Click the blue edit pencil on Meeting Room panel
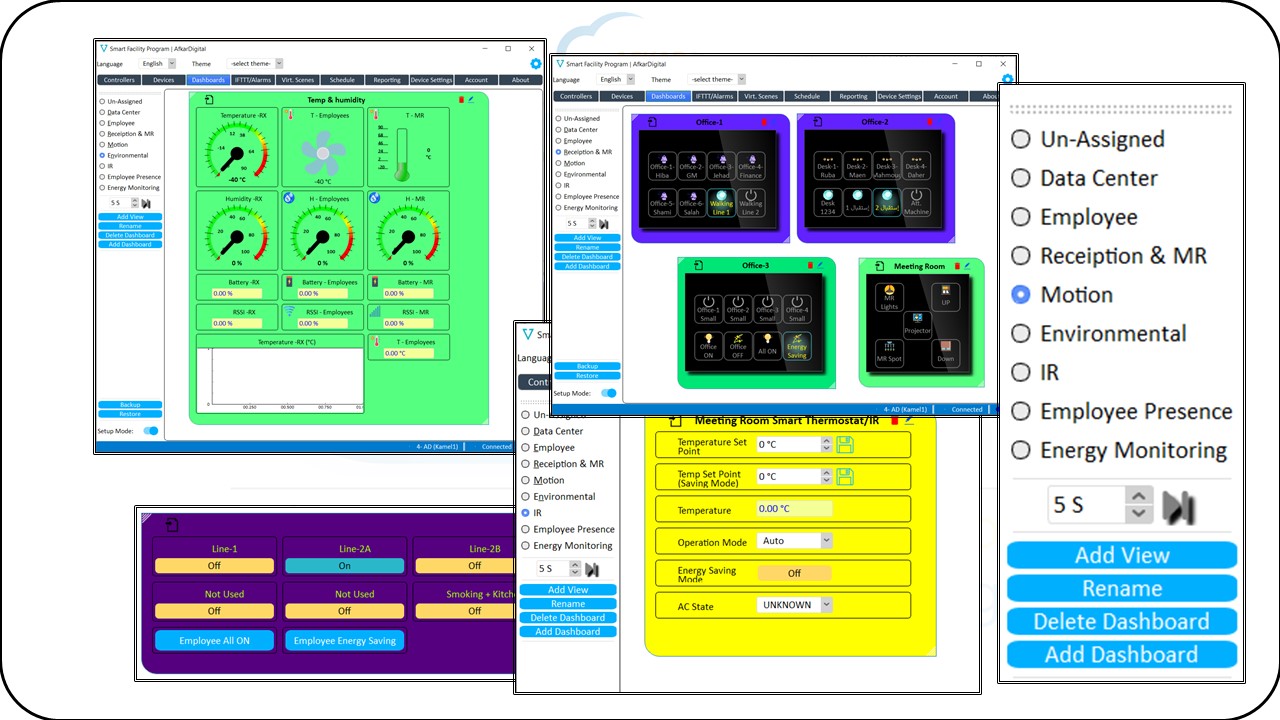The image size is (1280, 720). [x=967, y=266]
